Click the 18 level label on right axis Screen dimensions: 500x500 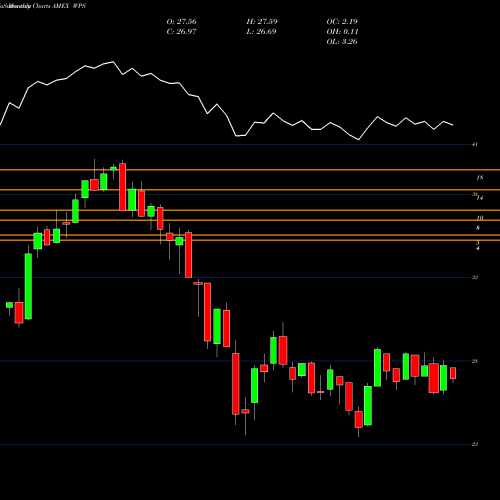[x=479, y=178]
